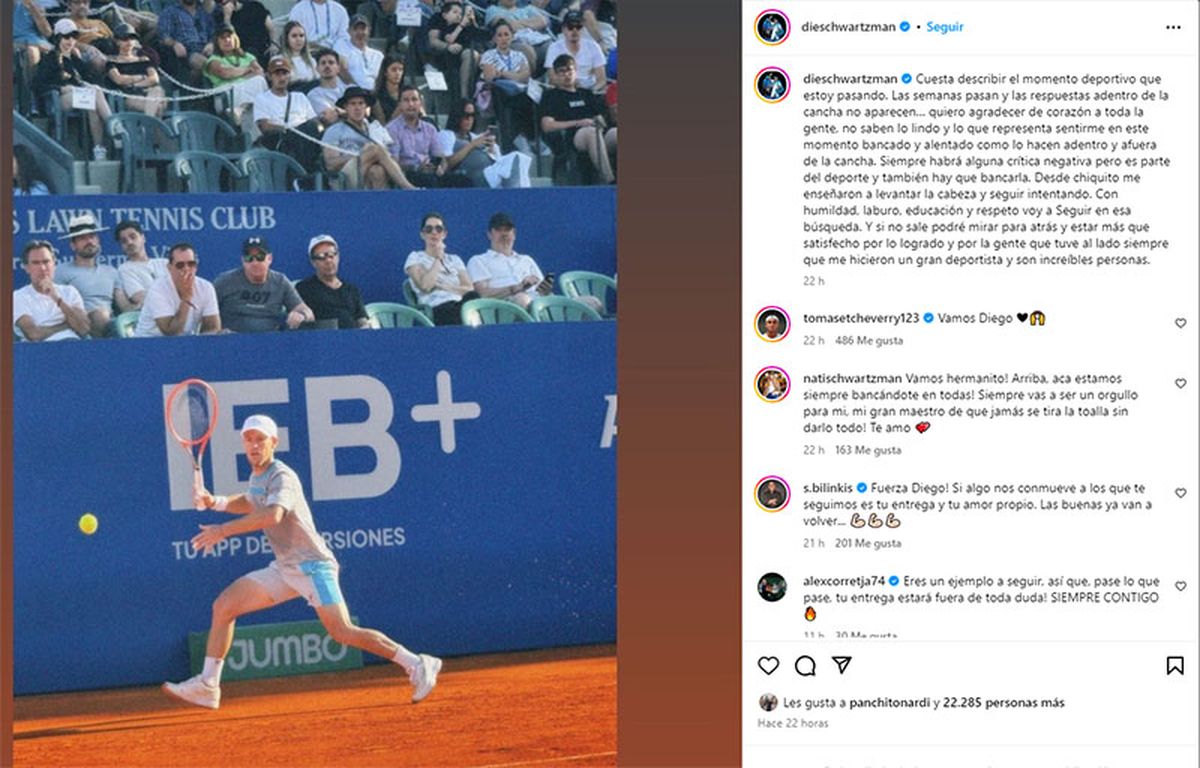The height and width of the screenshot is (768, 1200).
Task: Open the alexcorretja74 username link
Action: [844, 580]
